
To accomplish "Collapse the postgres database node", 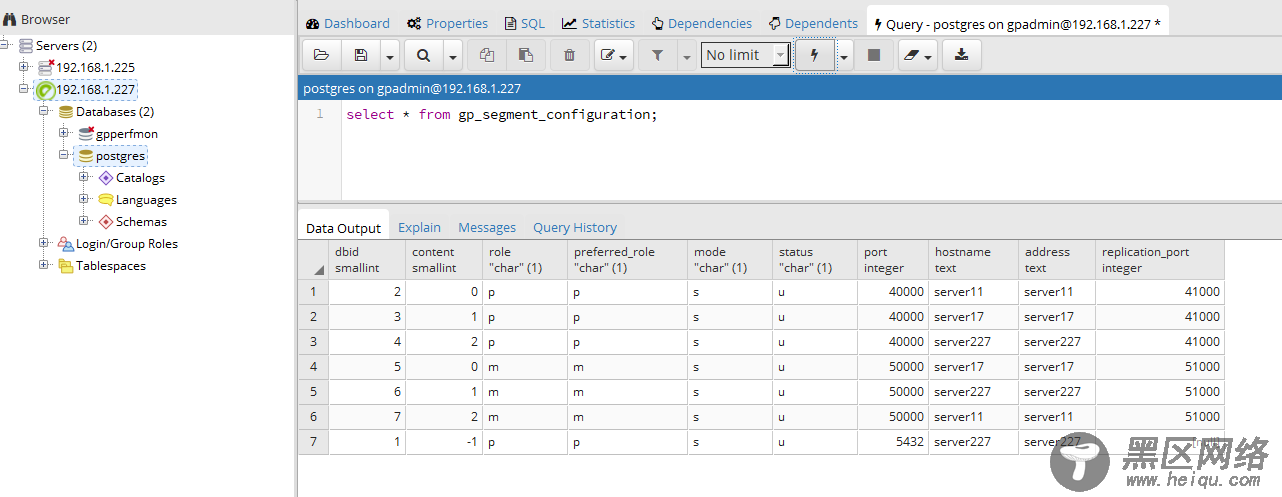I will coord(64,154).
